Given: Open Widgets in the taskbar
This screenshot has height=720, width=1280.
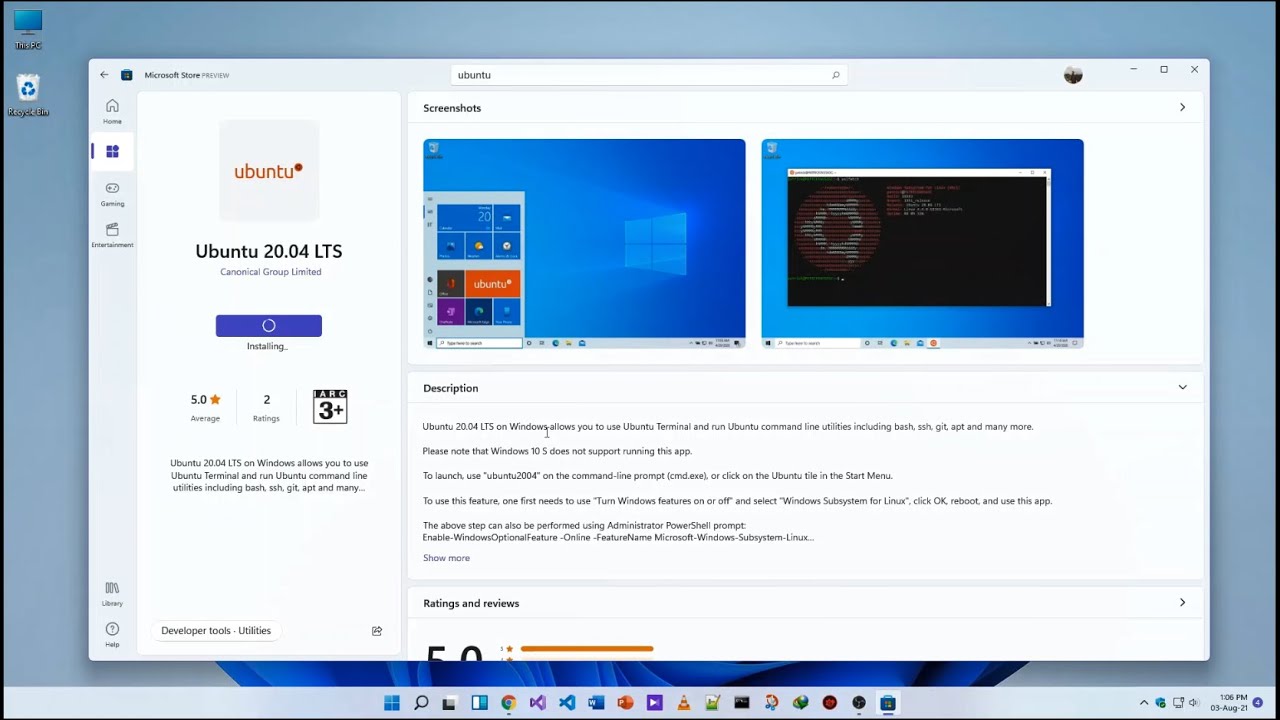Looking at the screenshot, I should [479, 703].
